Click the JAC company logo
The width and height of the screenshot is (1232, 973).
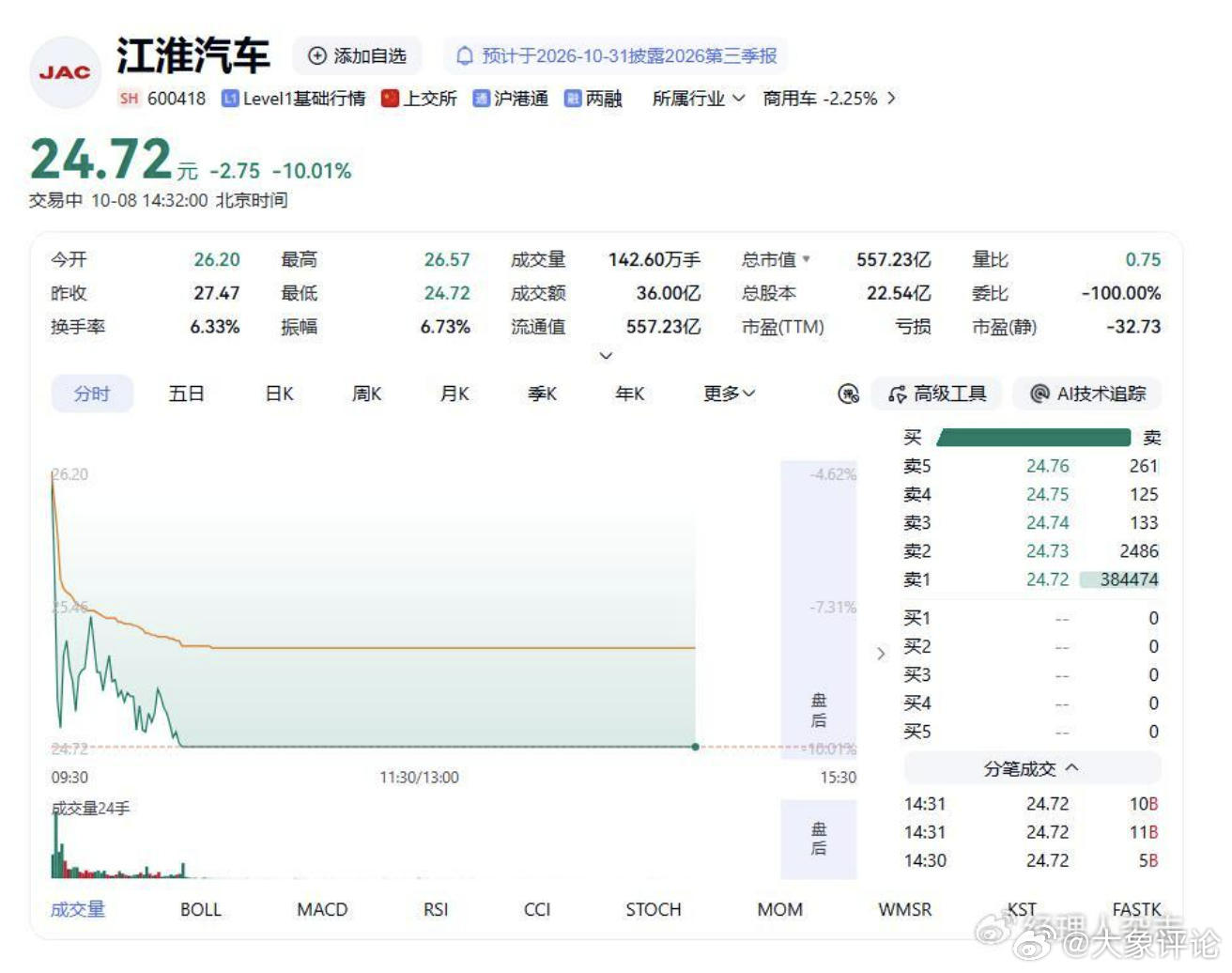coord(65,72)
